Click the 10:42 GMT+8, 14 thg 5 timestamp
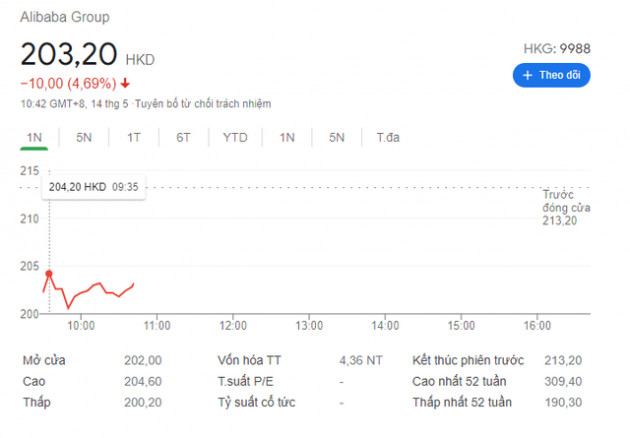This screenshot has height=438, width=630. pyautogui.click(x=74, y=104)
